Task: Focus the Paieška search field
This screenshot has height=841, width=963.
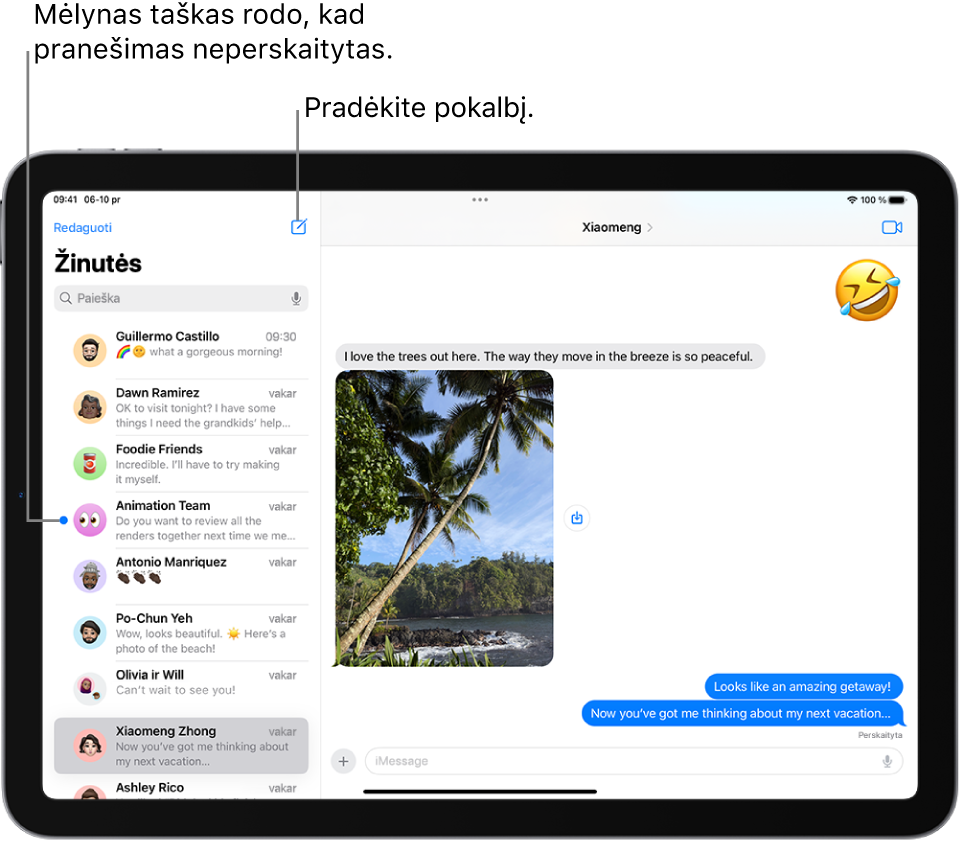Action: (x=181, y=299)
